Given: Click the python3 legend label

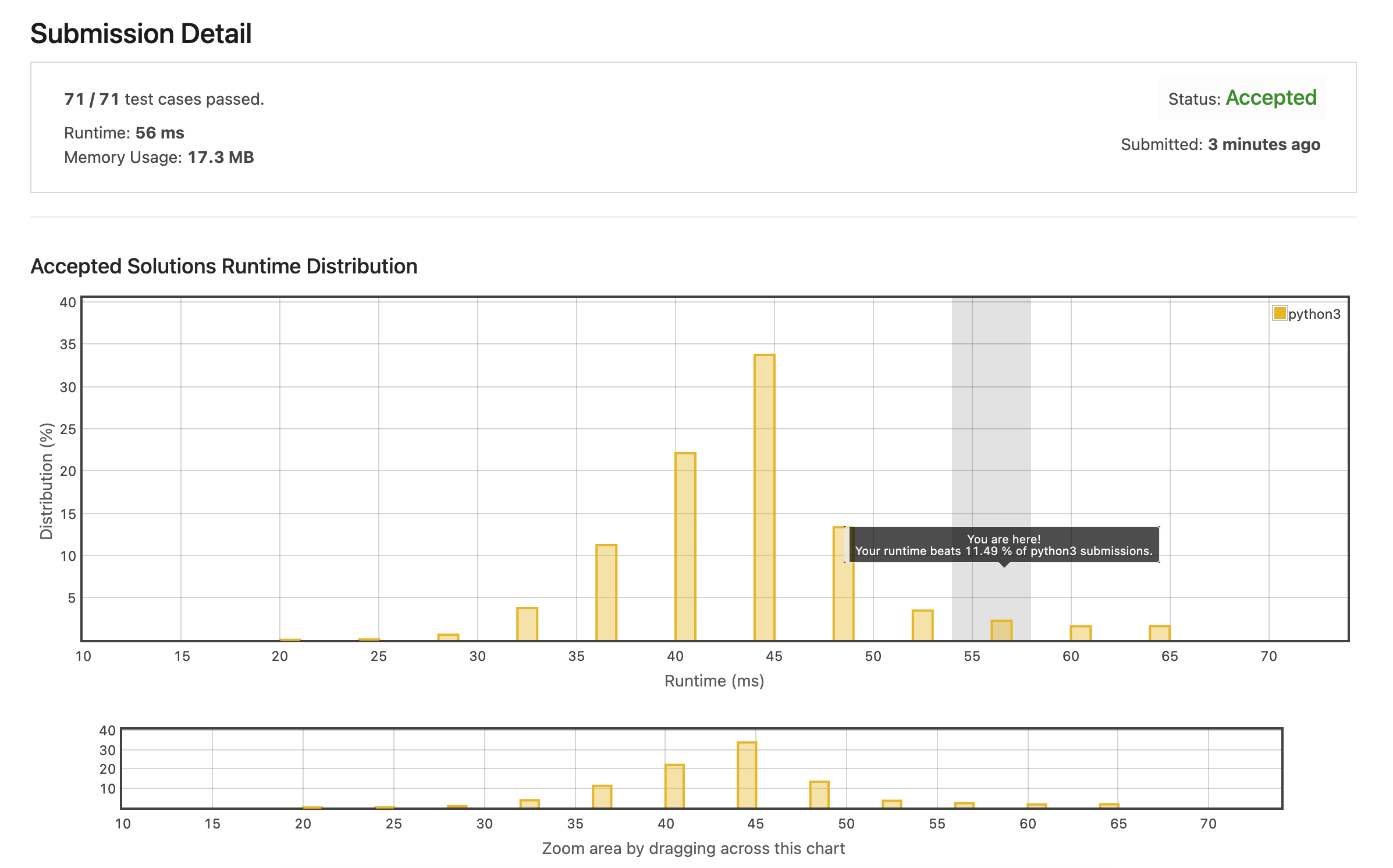Looking at the screenshot, I should point(1314,314).
